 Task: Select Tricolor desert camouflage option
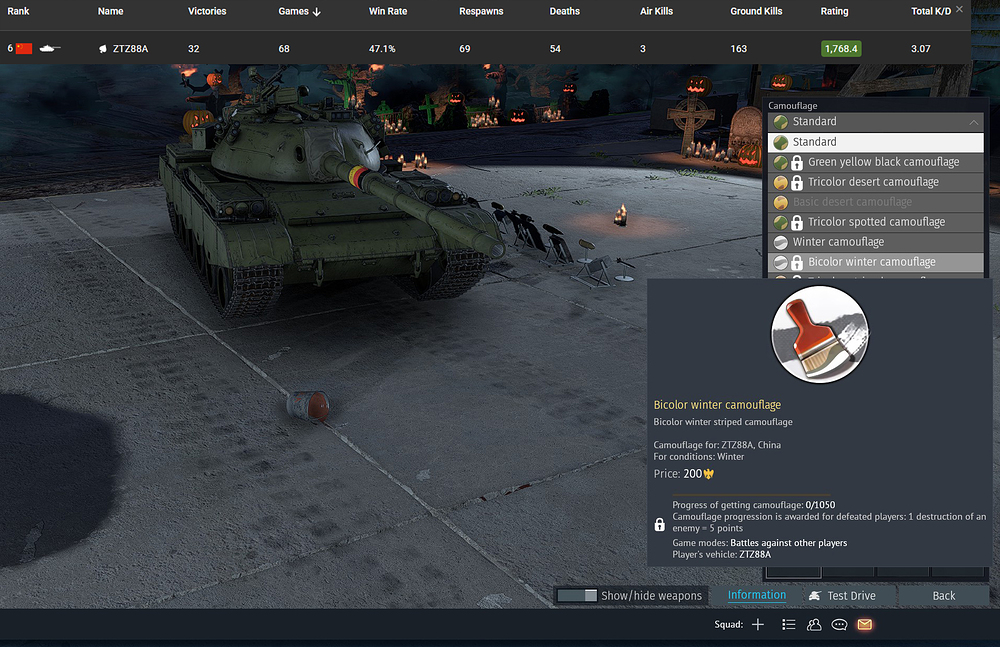(x=876, y=182)
